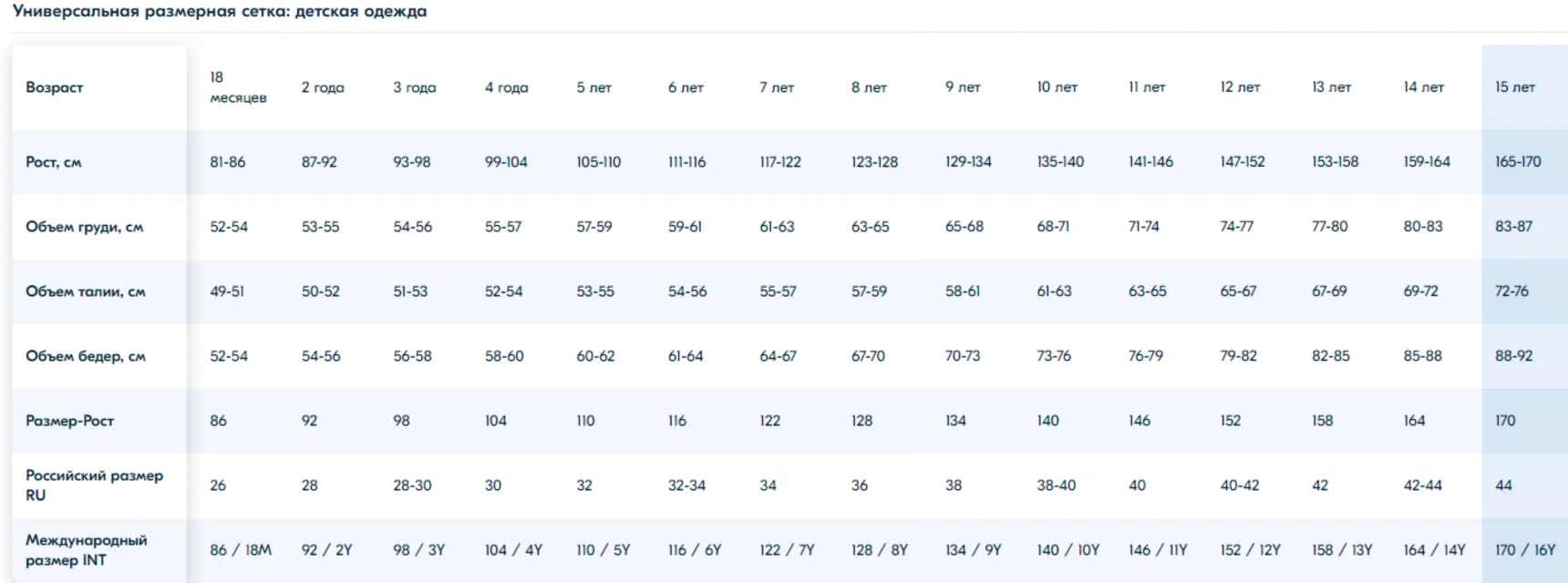
Task: Click Russian size '32-34'
Action: click(x=686, y=486)
